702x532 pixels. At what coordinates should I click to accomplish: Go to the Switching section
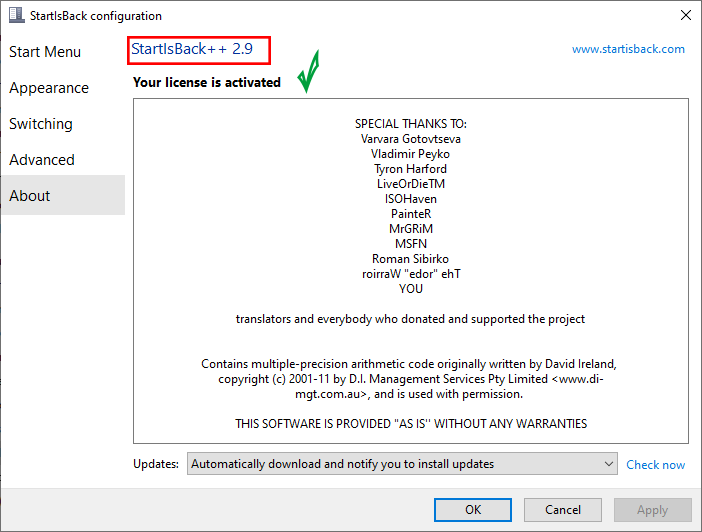41,124
